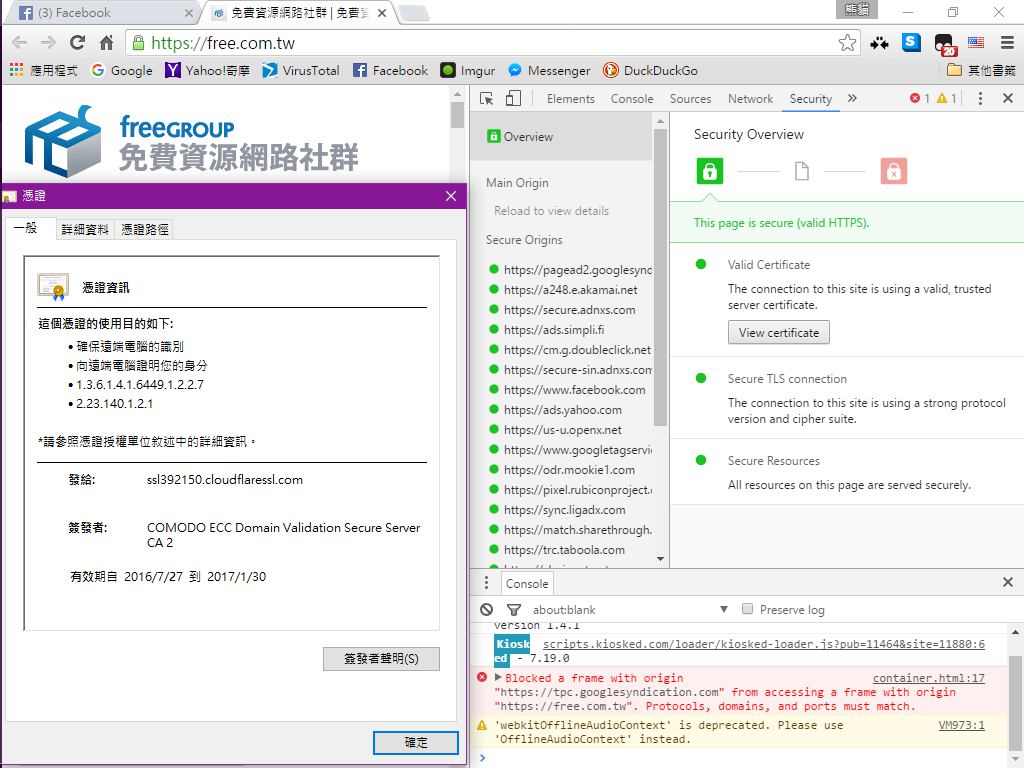The width and height of the screenshot is (1024, 768).
Task: Open the console drawer three-dot menu
Action: 486,583
